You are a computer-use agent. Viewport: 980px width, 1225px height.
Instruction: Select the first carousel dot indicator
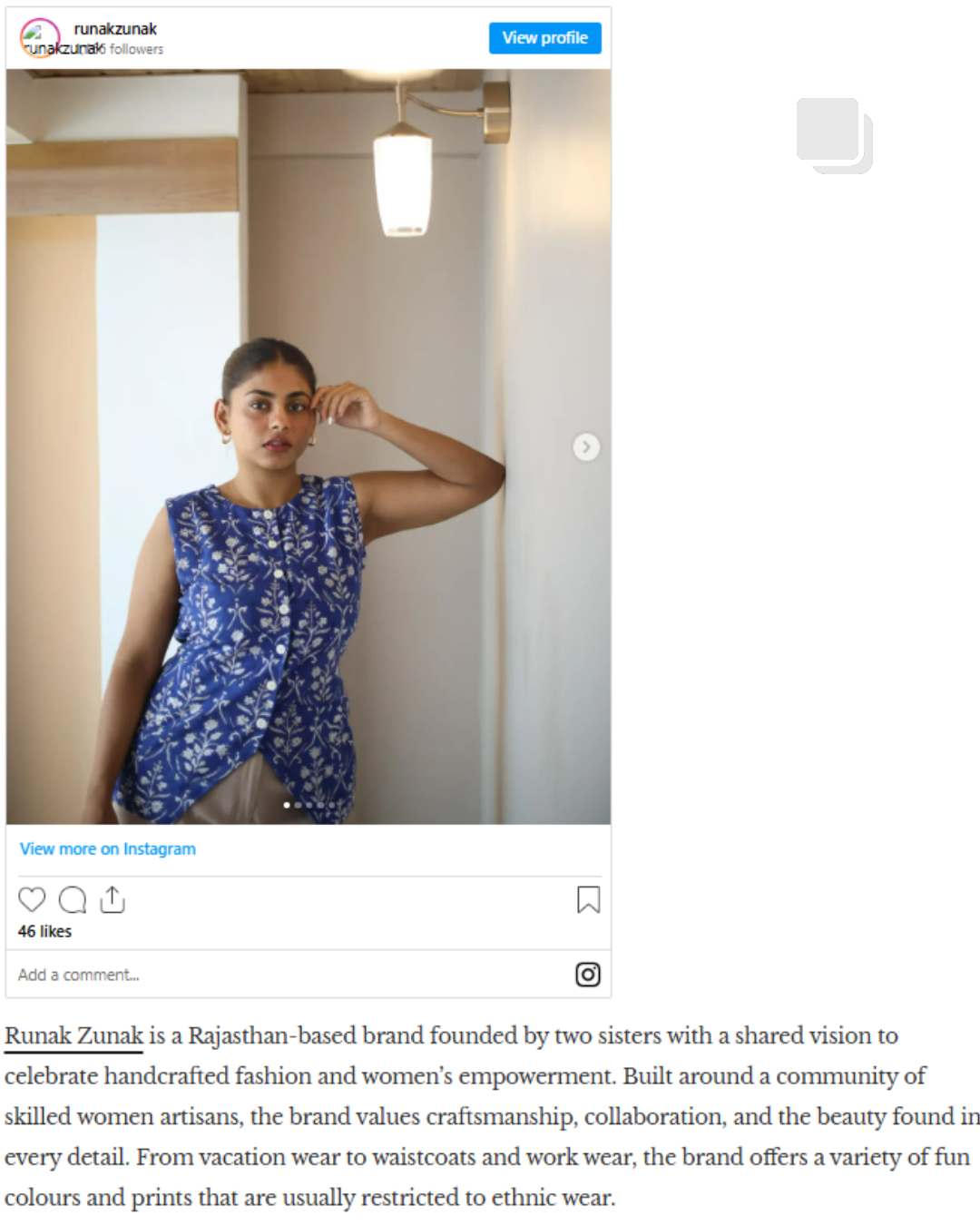pos(287,805)
